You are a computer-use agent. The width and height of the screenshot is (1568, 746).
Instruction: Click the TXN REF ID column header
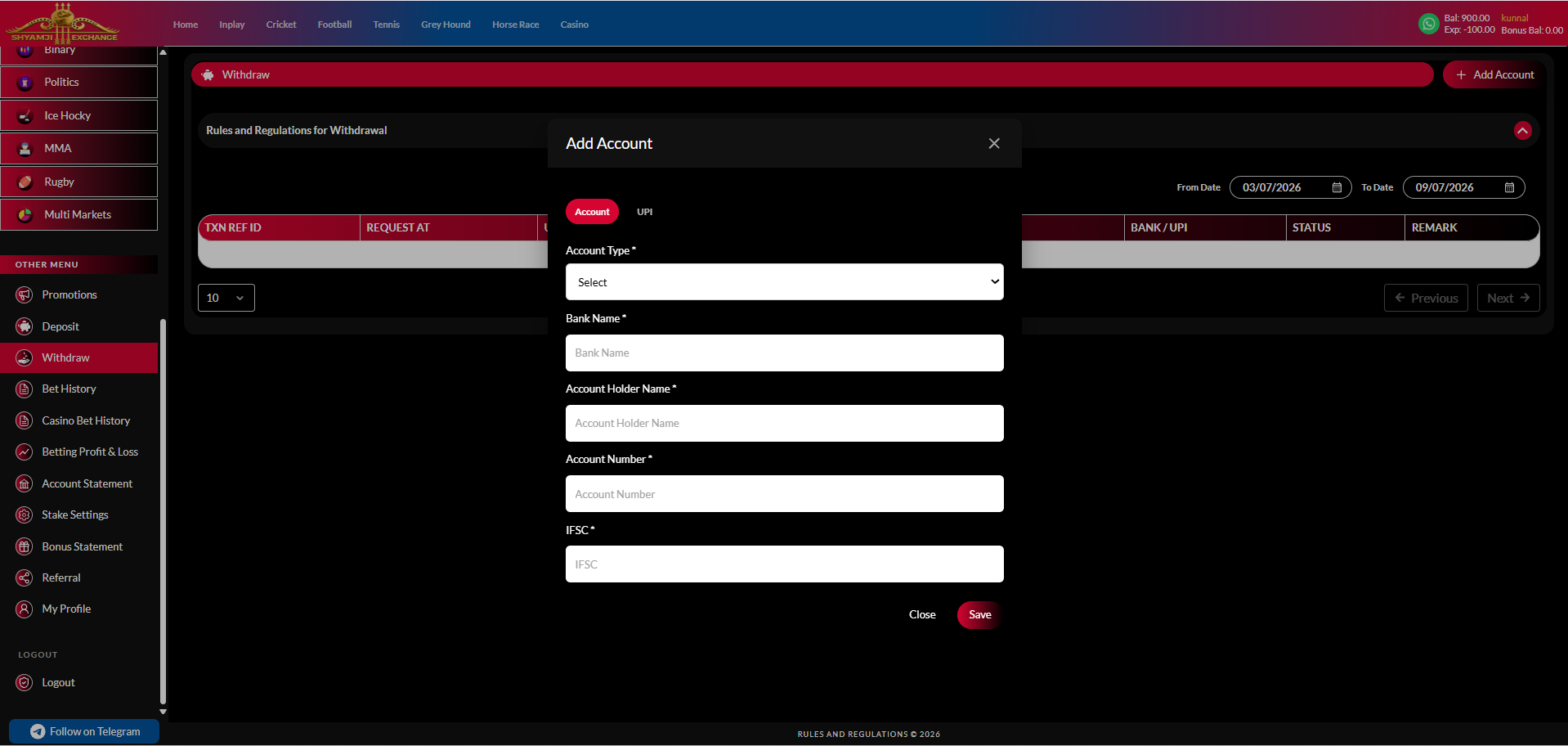point(280,228)
